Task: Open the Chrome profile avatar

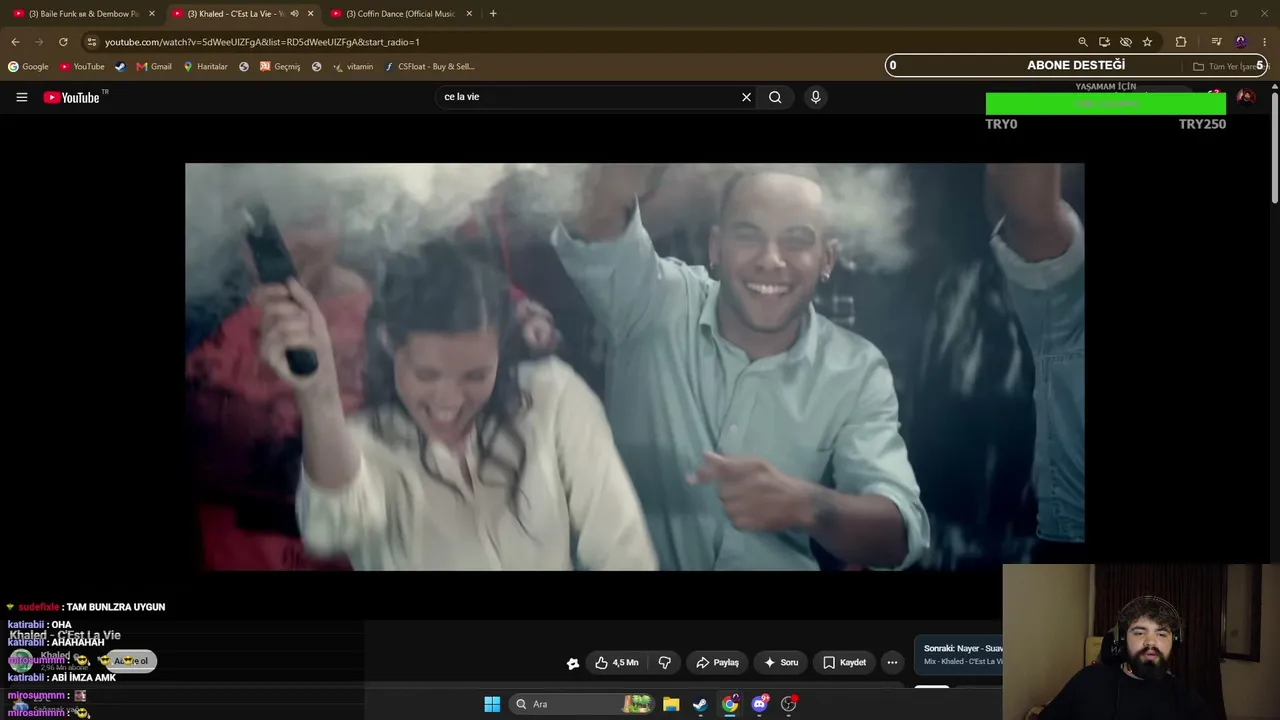Action: (x=1241, y=42)
